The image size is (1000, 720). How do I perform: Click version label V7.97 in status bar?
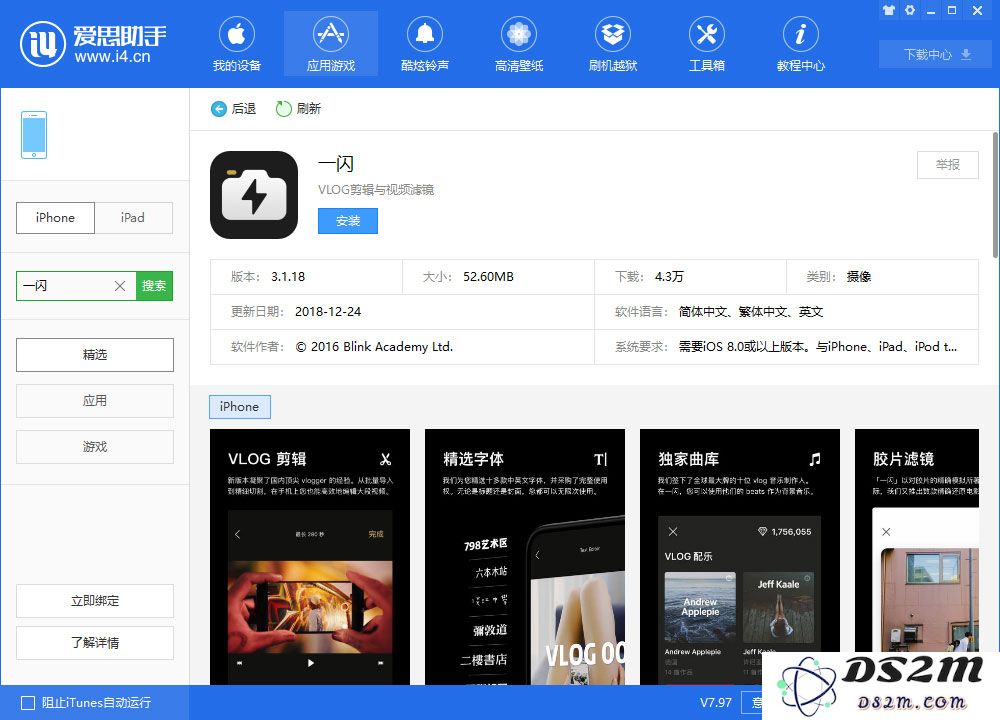coord(716,703)
